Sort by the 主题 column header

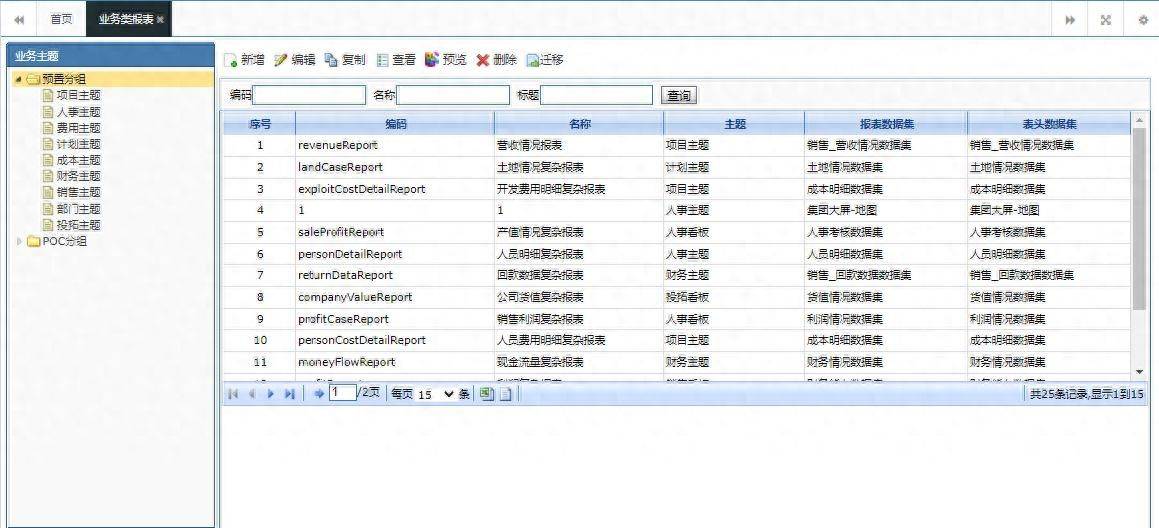point(735,124)
